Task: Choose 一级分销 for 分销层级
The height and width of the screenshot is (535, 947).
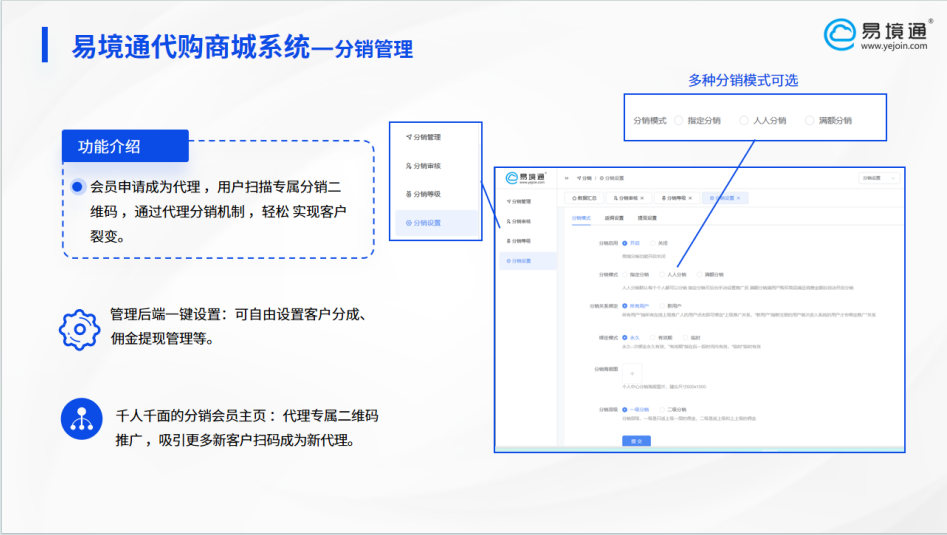Action: click(x=624, y=410)
